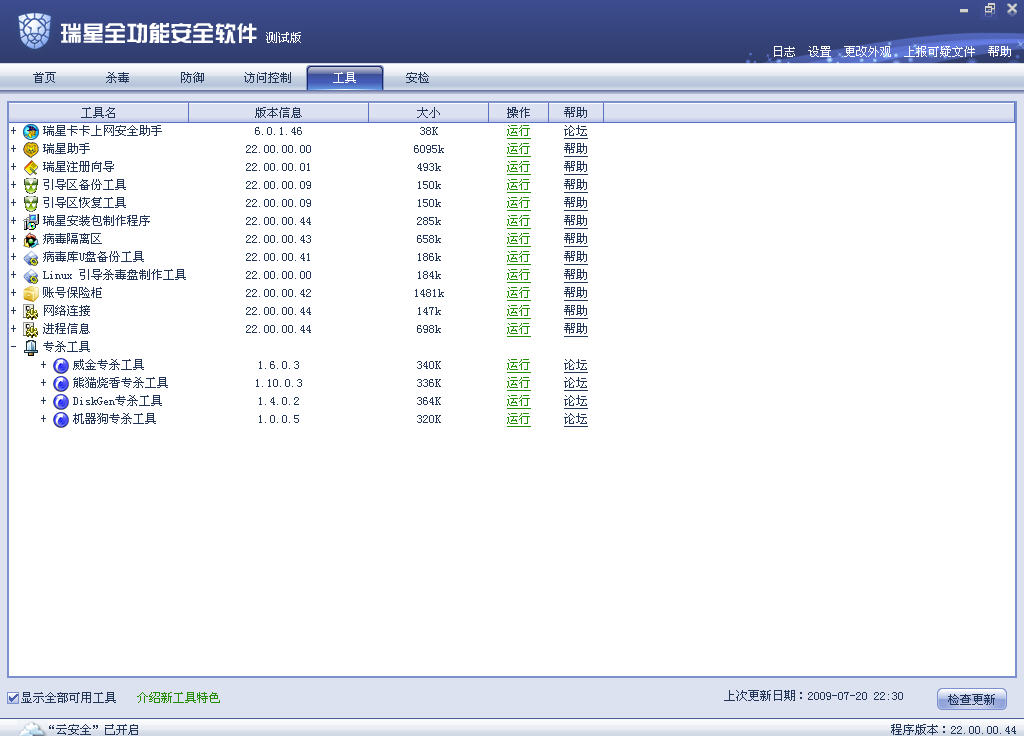Run 熊猫烧香专杀工具 via 运行 link

(518, 383)
